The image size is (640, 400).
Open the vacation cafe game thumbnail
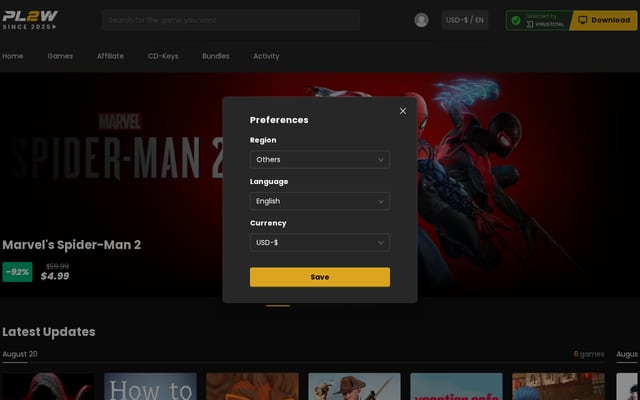tap(456, 386)
